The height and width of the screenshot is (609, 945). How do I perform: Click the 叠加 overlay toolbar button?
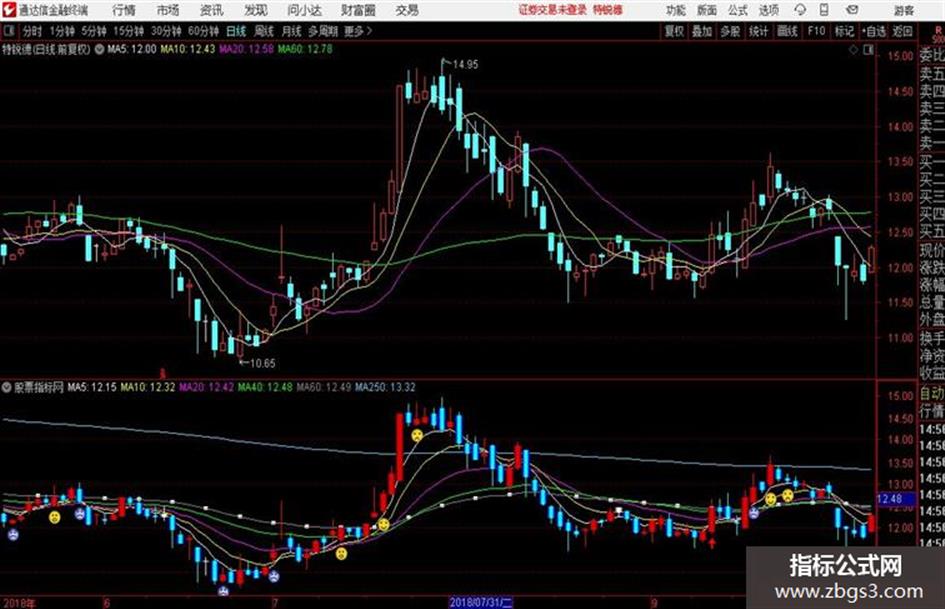click(x=702, y=31)
